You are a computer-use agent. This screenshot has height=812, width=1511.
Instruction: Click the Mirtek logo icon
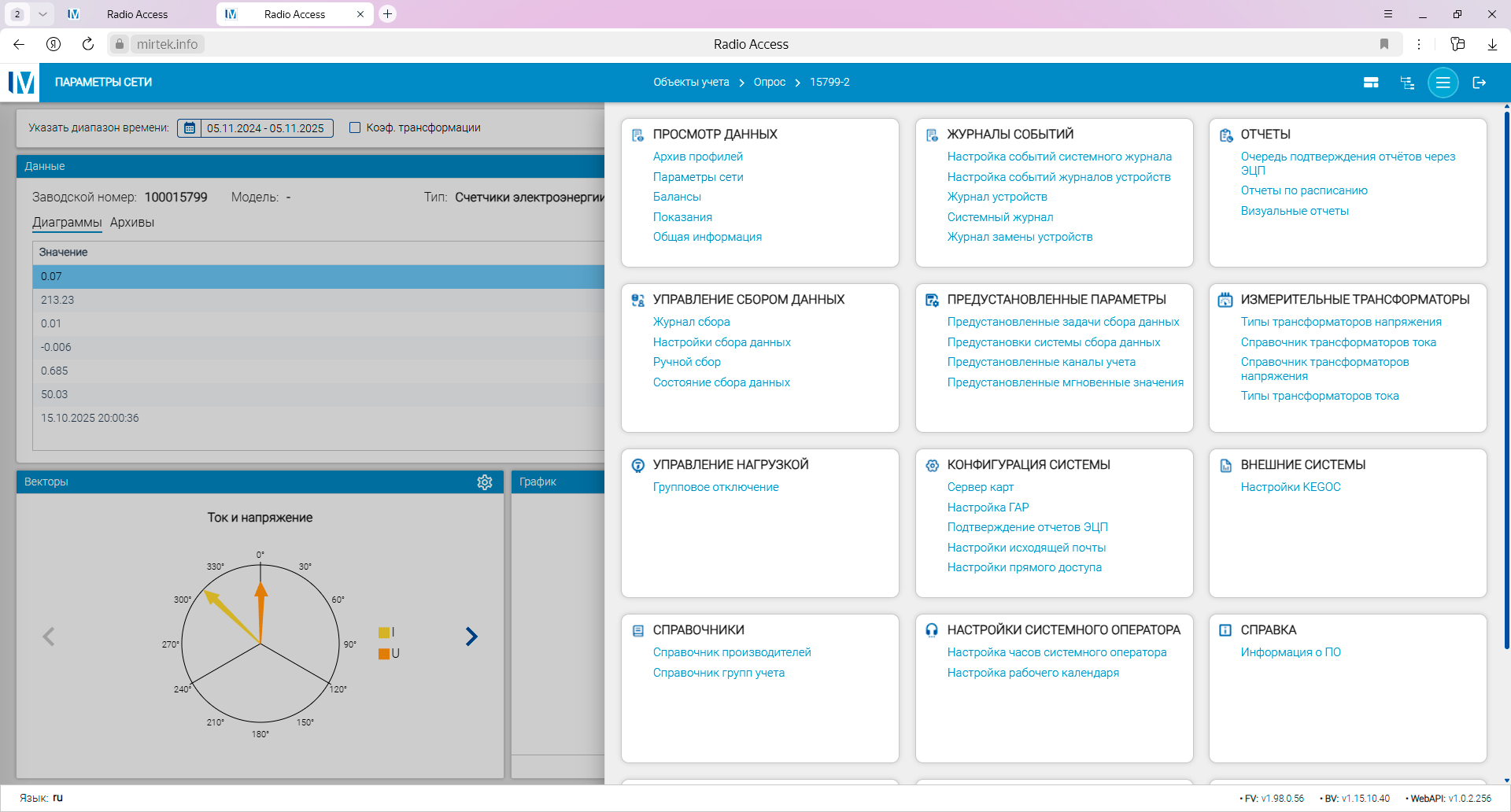click(21, 83)
